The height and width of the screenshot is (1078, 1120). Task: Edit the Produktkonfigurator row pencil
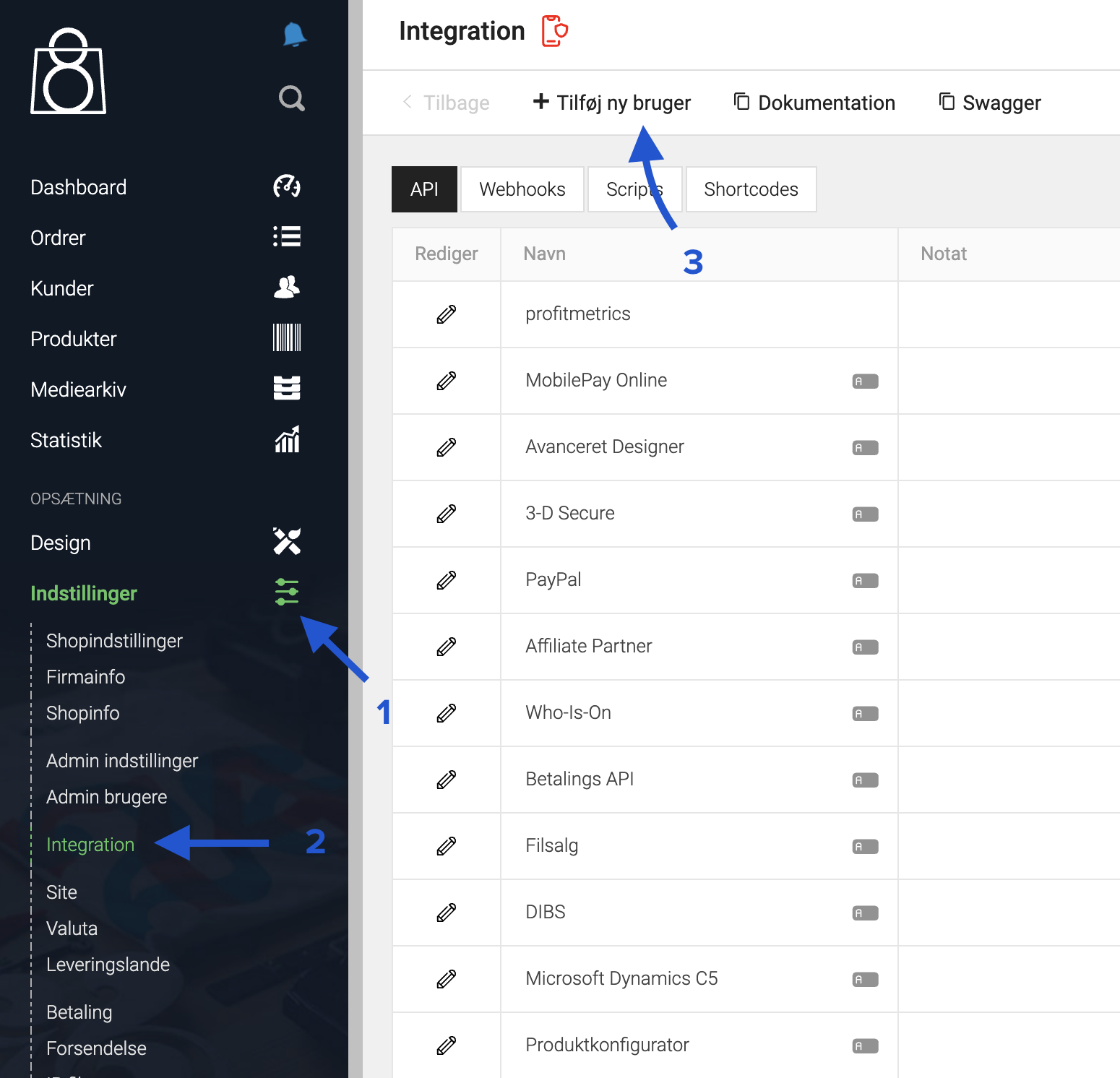[447, 1045]
